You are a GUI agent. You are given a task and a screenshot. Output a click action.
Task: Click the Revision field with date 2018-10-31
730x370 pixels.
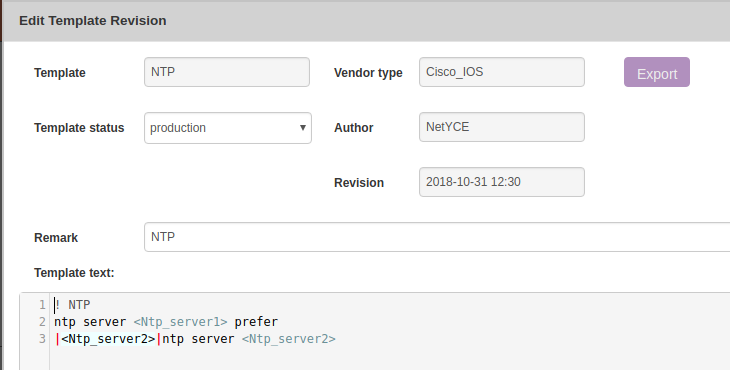tap(502, 182)
